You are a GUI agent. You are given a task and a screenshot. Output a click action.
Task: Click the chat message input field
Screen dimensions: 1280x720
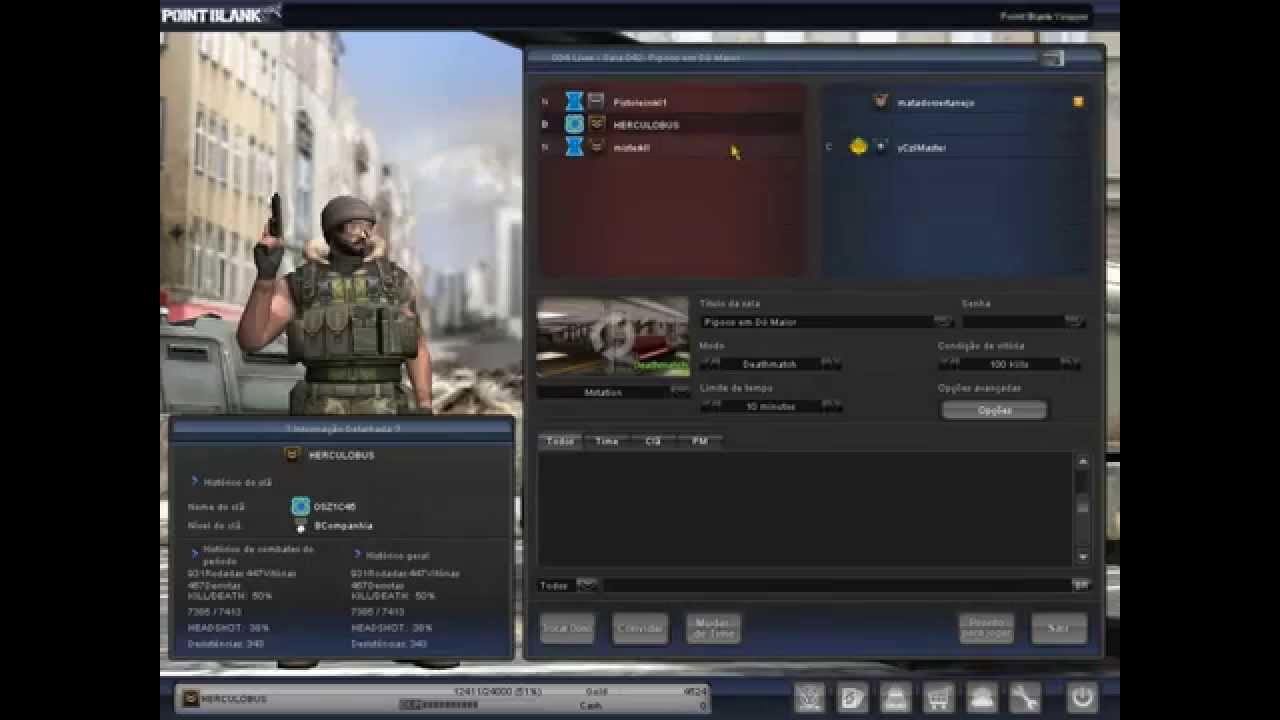coord(835,585)
